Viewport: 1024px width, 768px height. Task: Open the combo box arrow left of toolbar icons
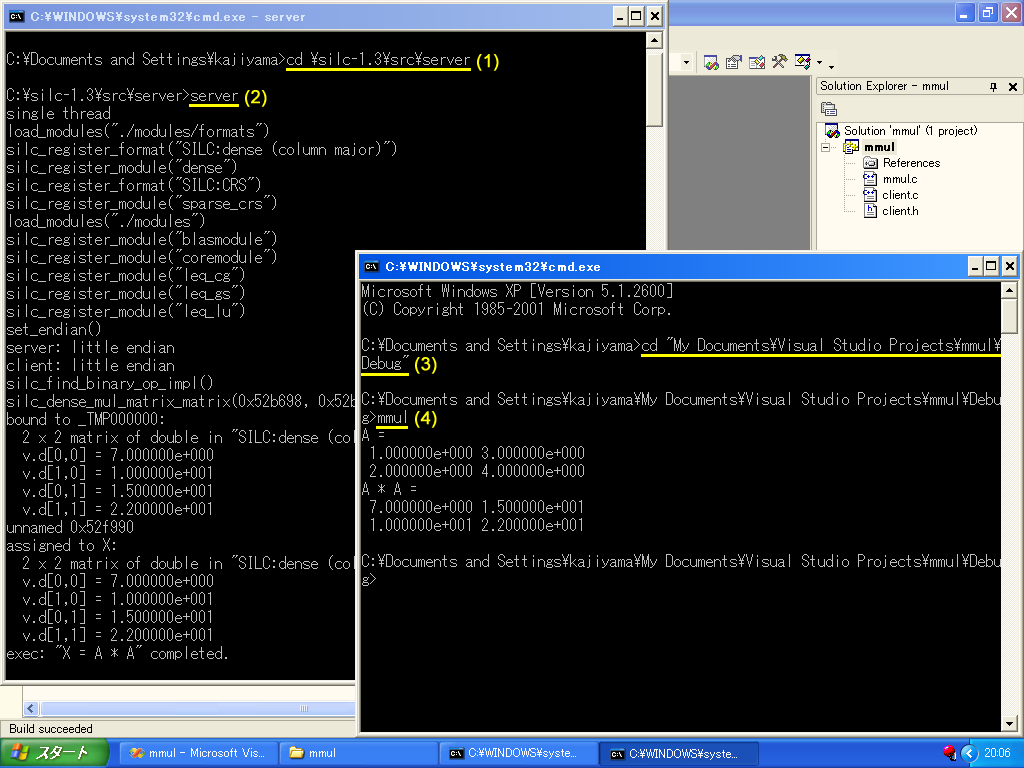point(686,63)
